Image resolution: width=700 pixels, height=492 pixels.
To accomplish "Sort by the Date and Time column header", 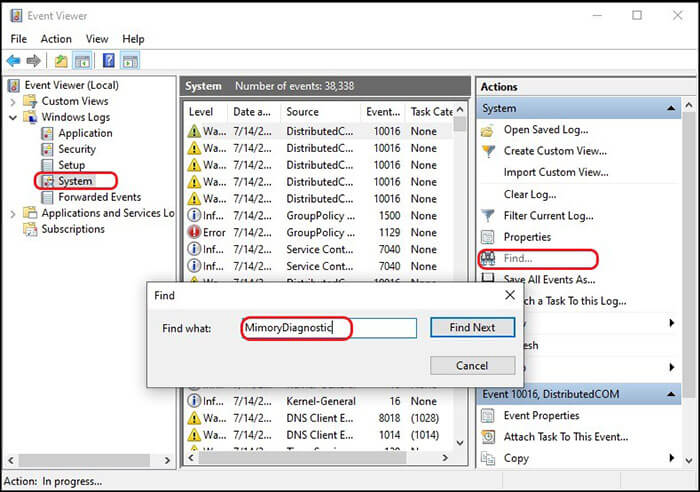I will 254,112.
